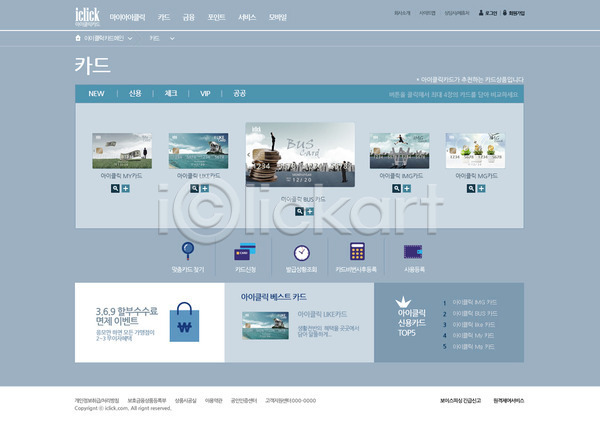Select the VIP card tab
The height and width of the screenshot is (422, 600).
pos(205,93)
